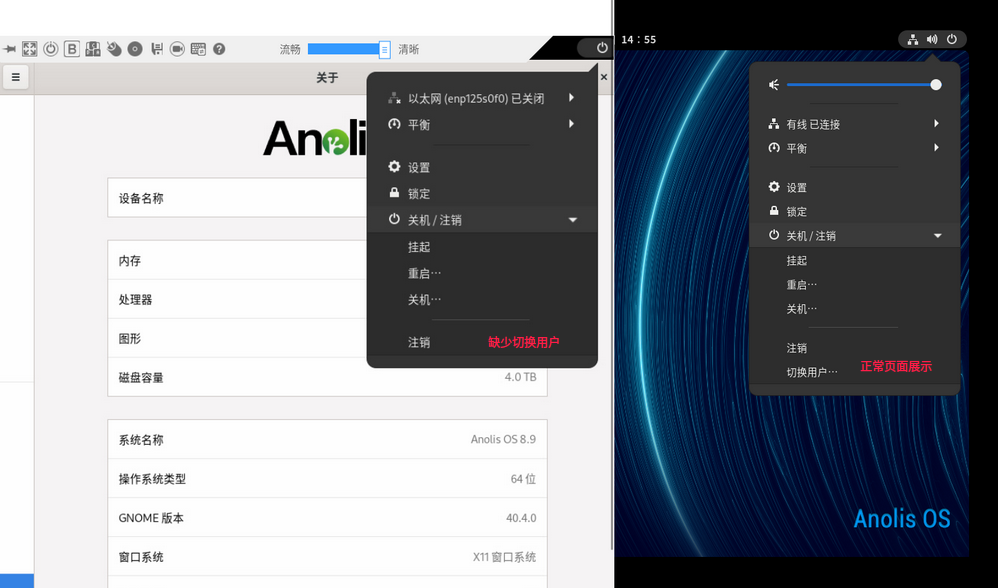Click the power icon in the console toolbar
The image size is (998, 588).
click(x=50, y=48)
